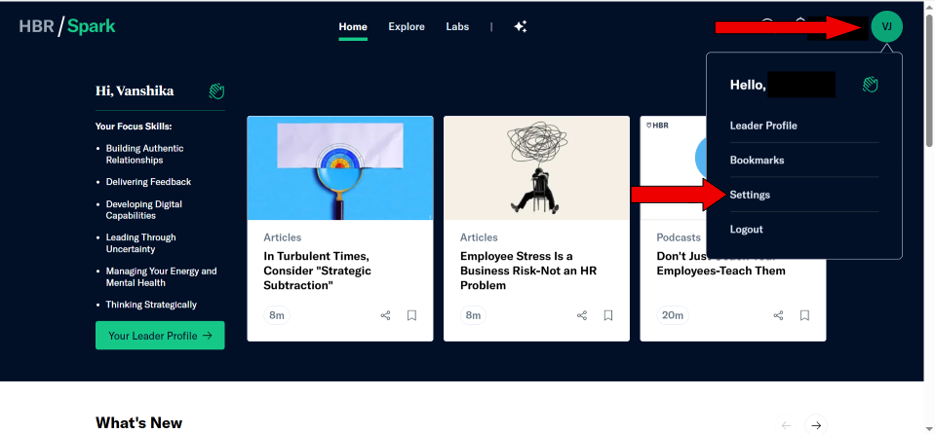
Task: Collapse the VJ profile avatar menu
Action: (886, 27)
